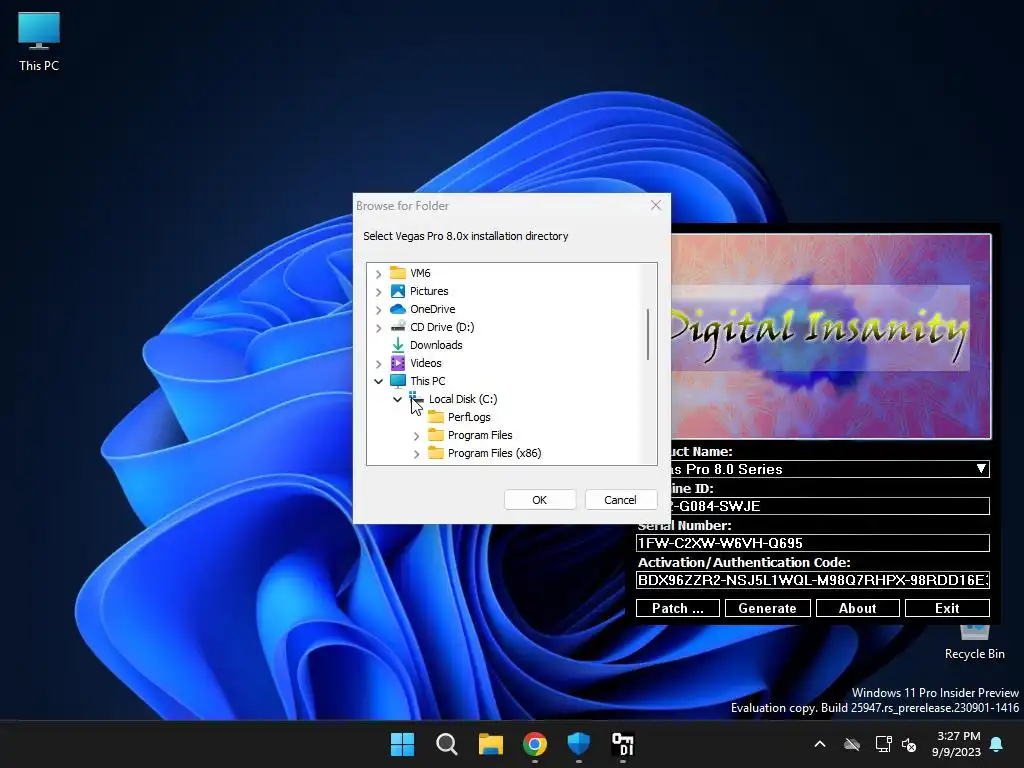Screen dimensions: 1024x768
Task: Open the Product Name dropdown
Action: 981,469
